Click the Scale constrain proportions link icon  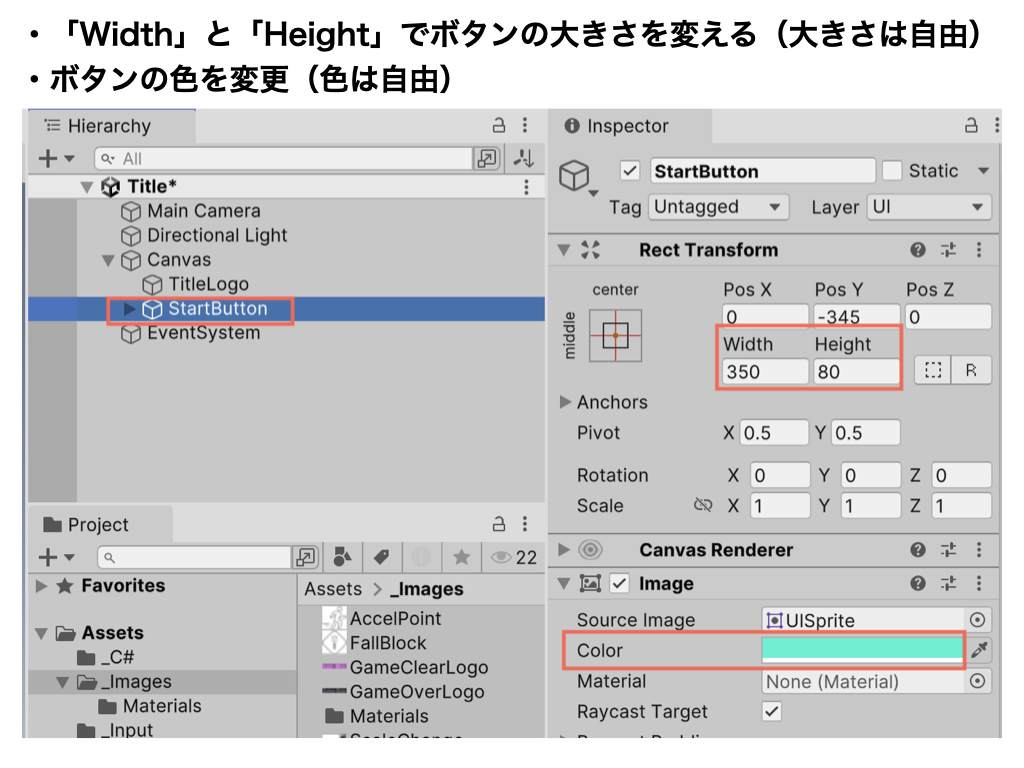(702, 506)
